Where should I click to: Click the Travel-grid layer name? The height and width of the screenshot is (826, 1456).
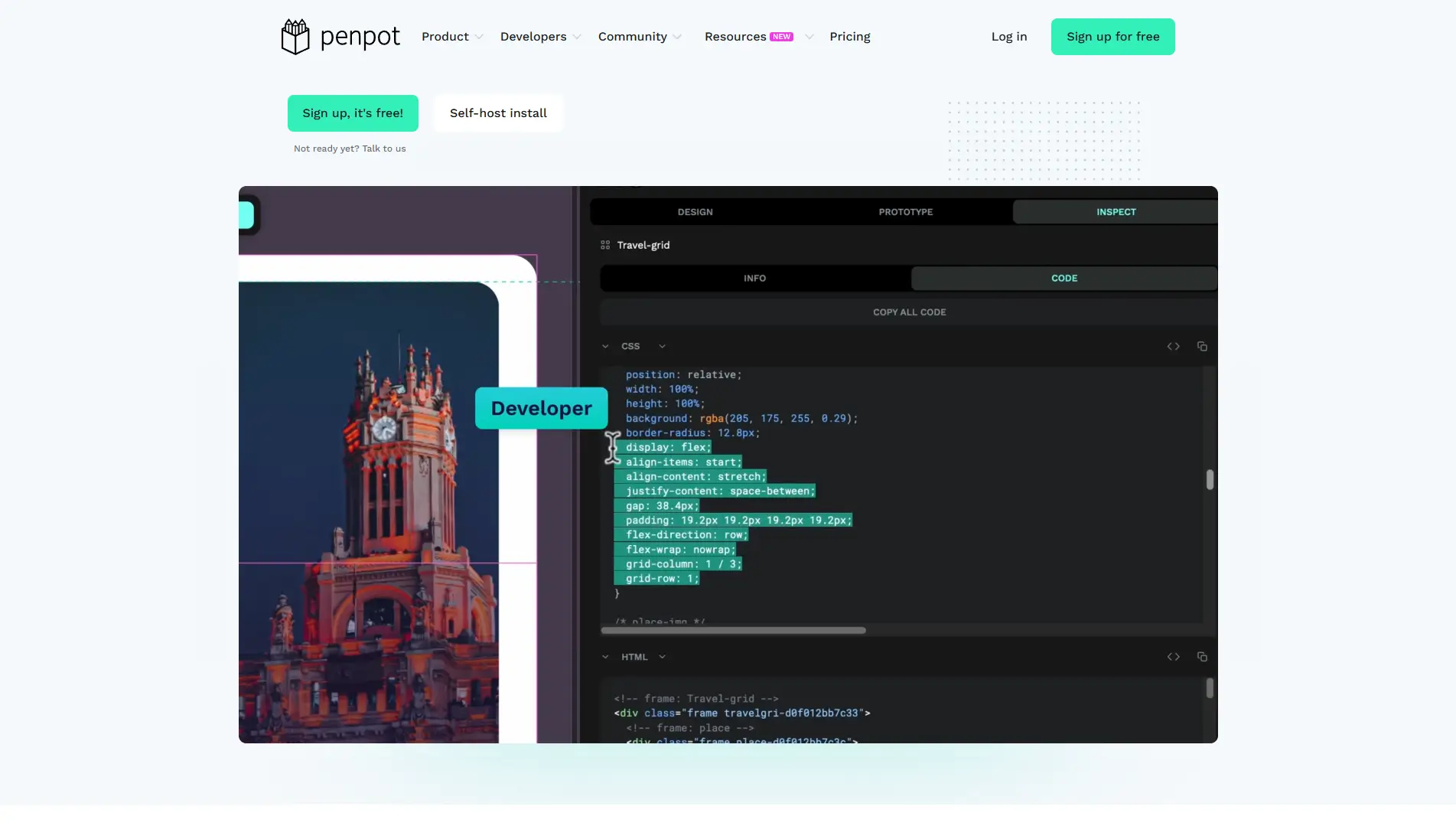click(x=643, y=245)
